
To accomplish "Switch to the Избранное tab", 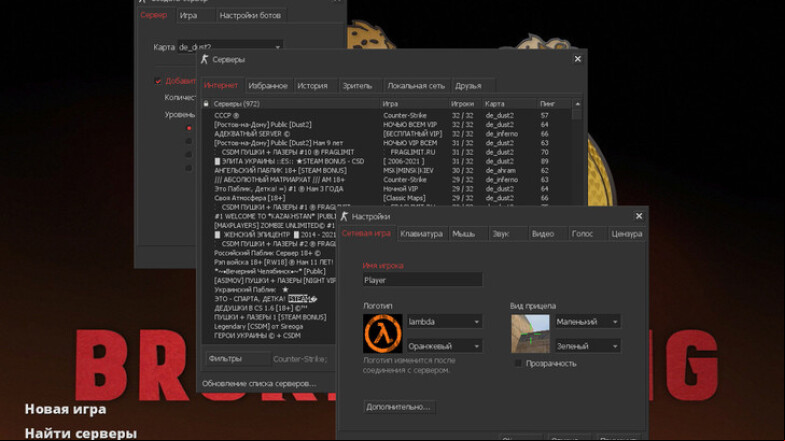I will (268, 86).
